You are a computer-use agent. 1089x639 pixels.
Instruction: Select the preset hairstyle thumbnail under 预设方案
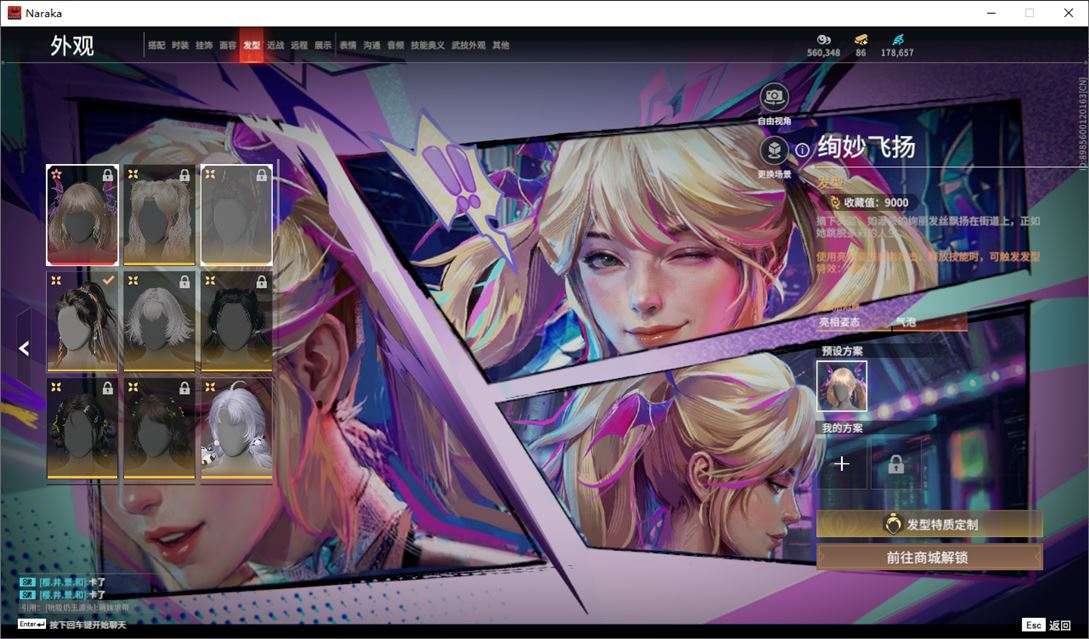tap(842, 386)
